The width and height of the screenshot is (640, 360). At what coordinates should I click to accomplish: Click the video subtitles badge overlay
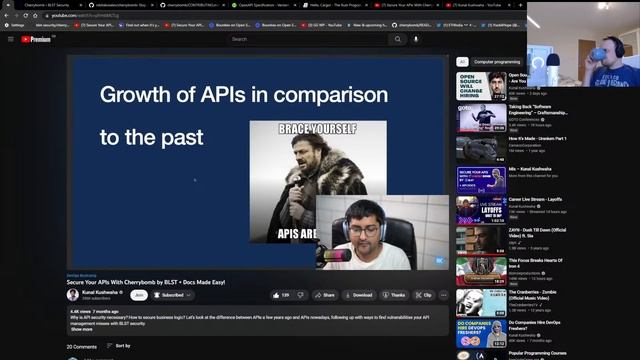[439, 260]
